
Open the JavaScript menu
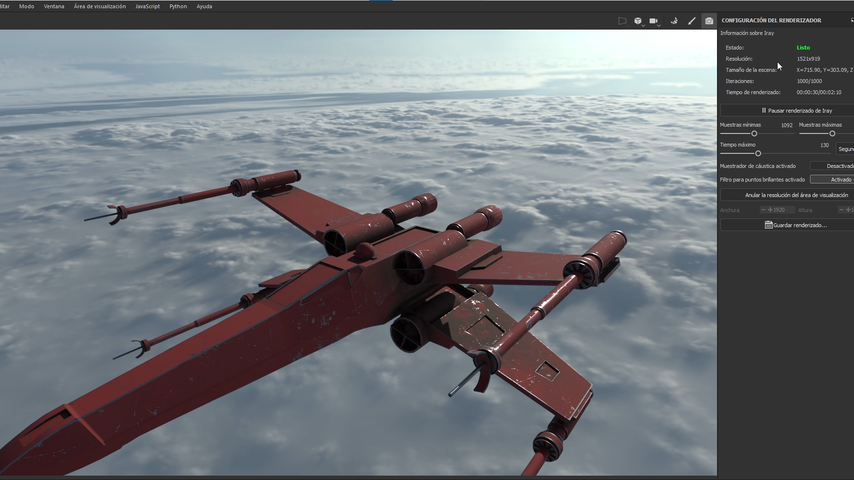[x=148, y=7]
